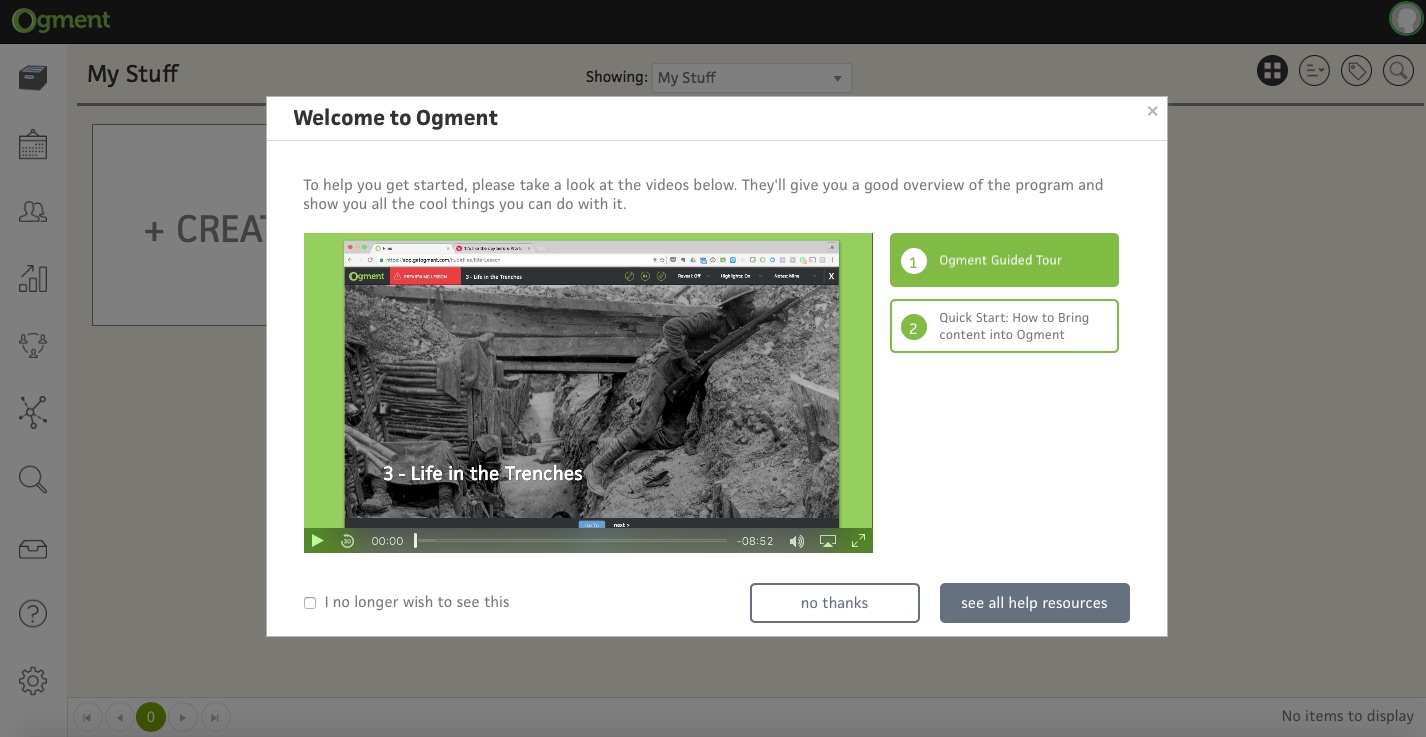Click the -08:52 remaining time label

[755, 541]
